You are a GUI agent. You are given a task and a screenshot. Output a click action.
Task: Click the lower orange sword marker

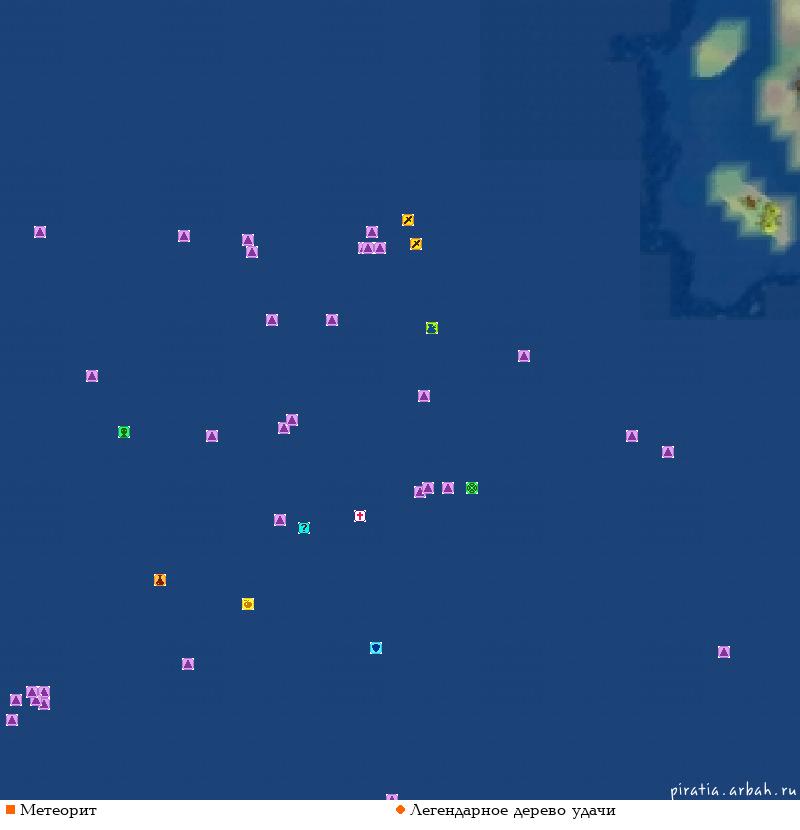pyautogui.click(x=416, y=243)
